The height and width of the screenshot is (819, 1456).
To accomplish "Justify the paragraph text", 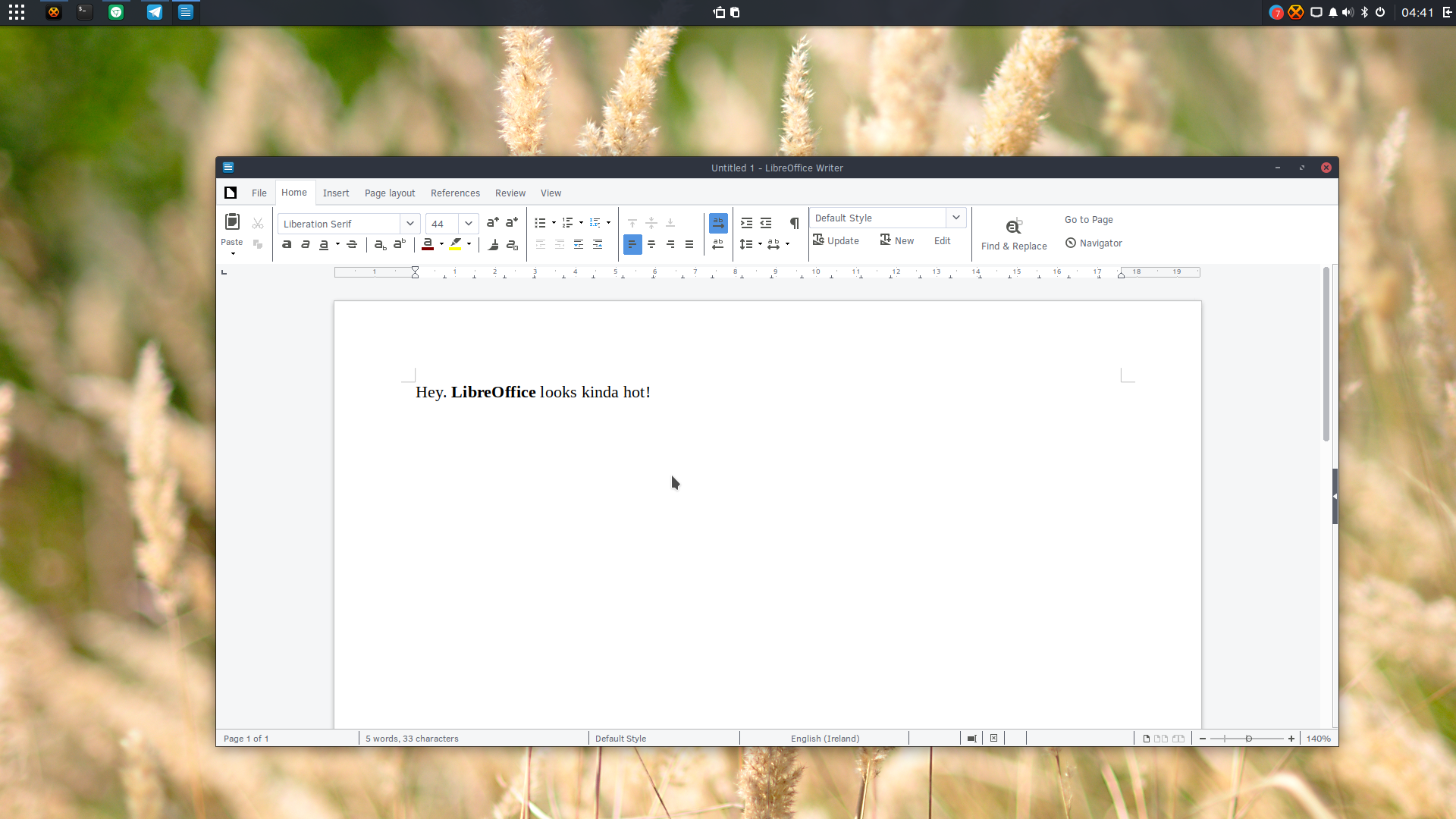I will [x=689, y=244].
